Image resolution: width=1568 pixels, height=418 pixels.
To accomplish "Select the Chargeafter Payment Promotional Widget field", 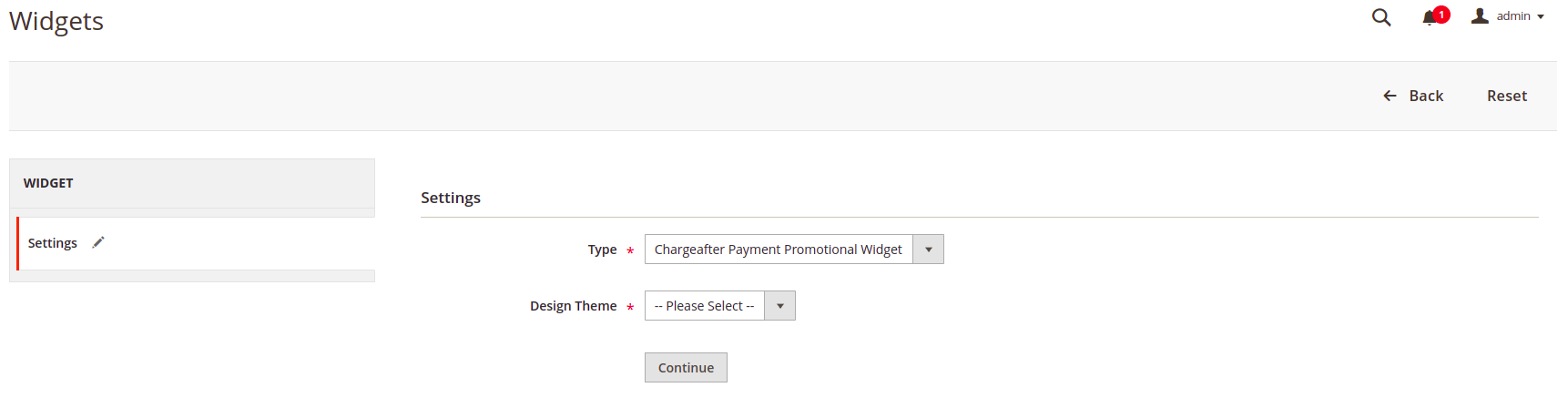I will [x=794, y=250].
